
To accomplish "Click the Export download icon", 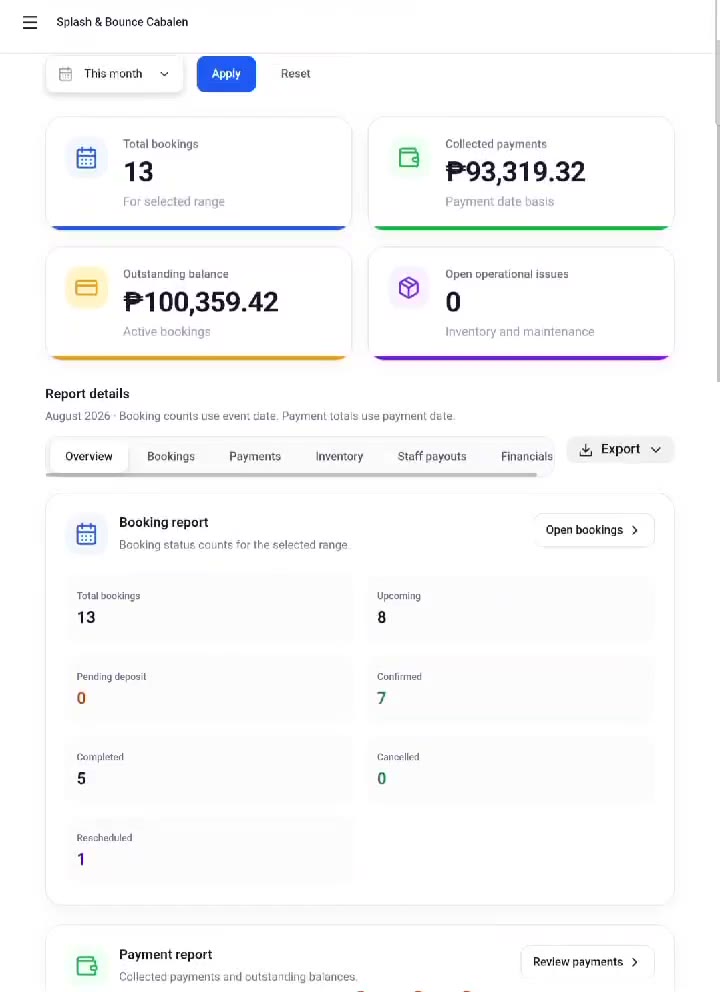I will point(586,450).
